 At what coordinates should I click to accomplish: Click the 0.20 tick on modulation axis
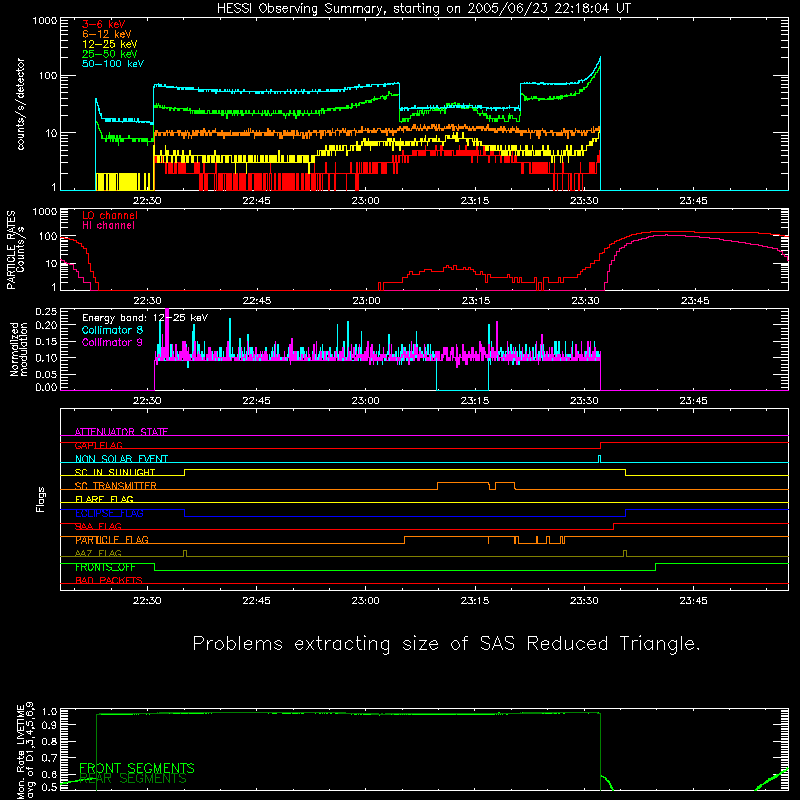[46, 325]
